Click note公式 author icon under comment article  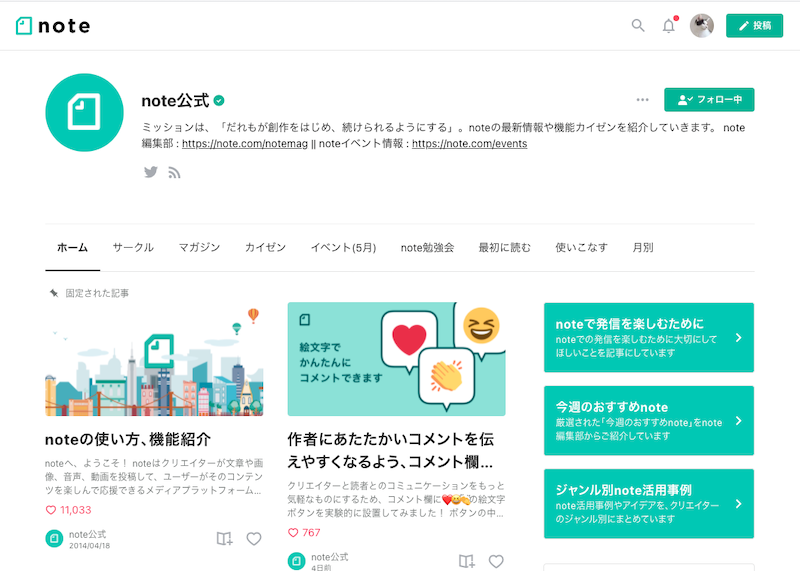(296, 561)
